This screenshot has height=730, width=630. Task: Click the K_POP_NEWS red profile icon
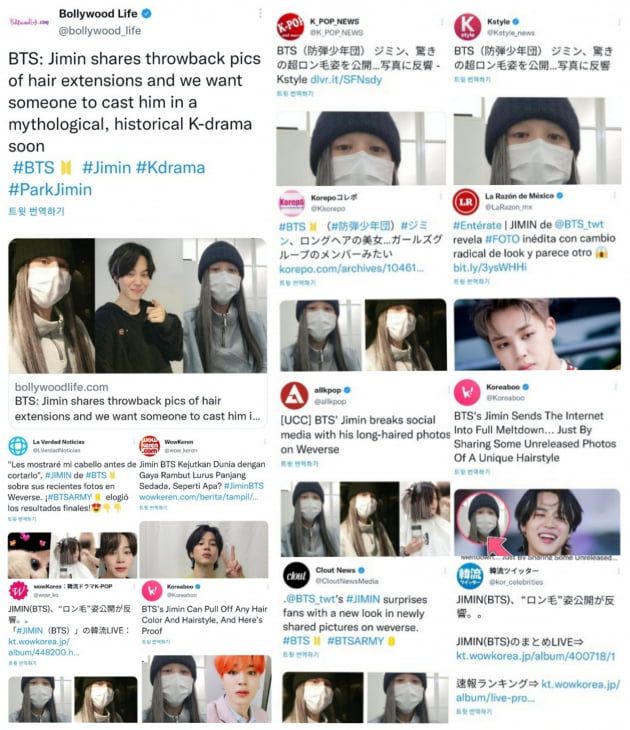[x=290, y=27]
